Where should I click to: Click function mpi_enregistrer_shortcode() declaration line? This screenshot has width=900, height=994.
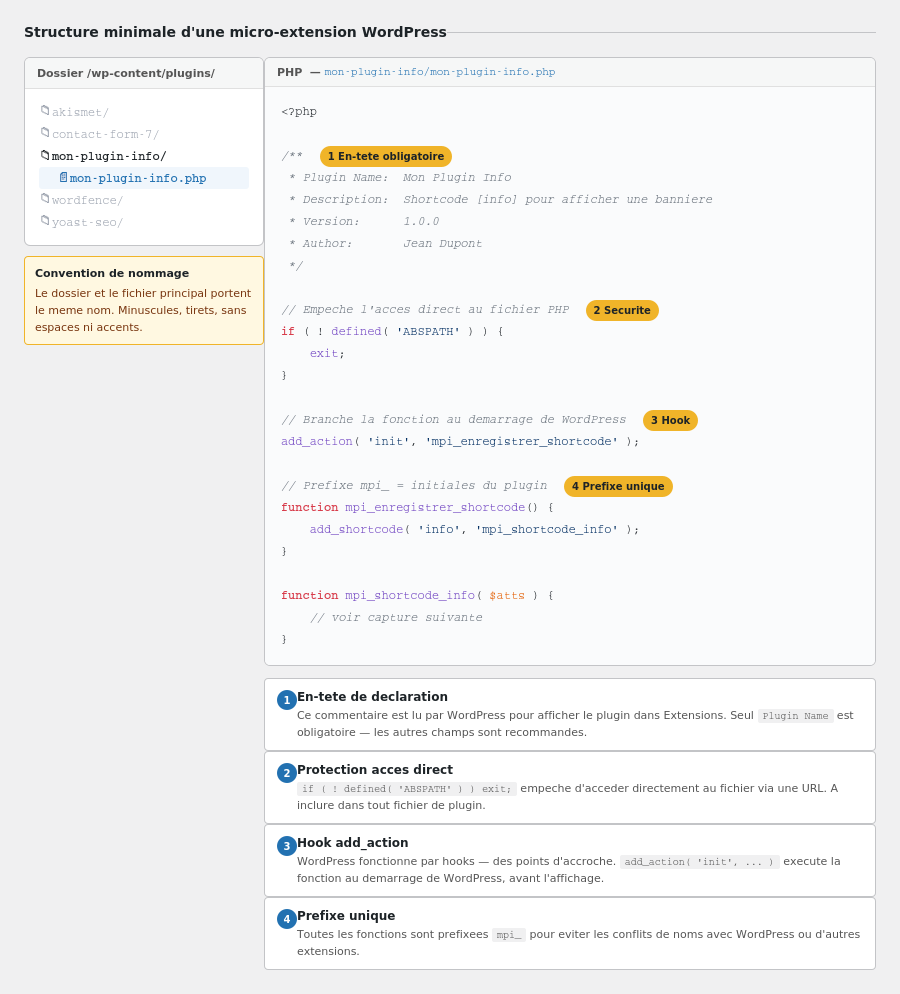tap(418, 508)
